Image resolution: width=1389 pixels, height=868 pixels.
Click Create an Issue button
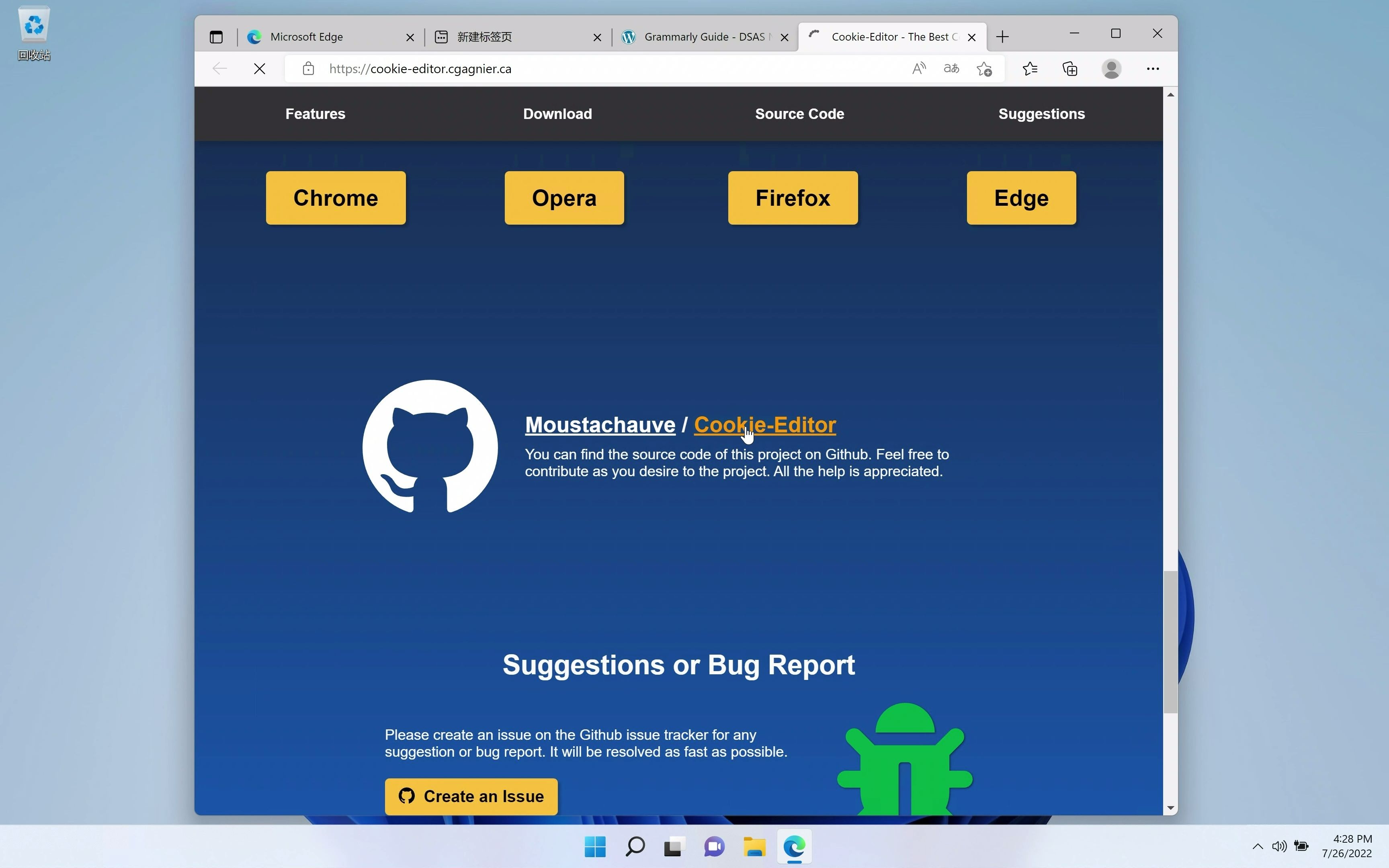click(471, 796)
